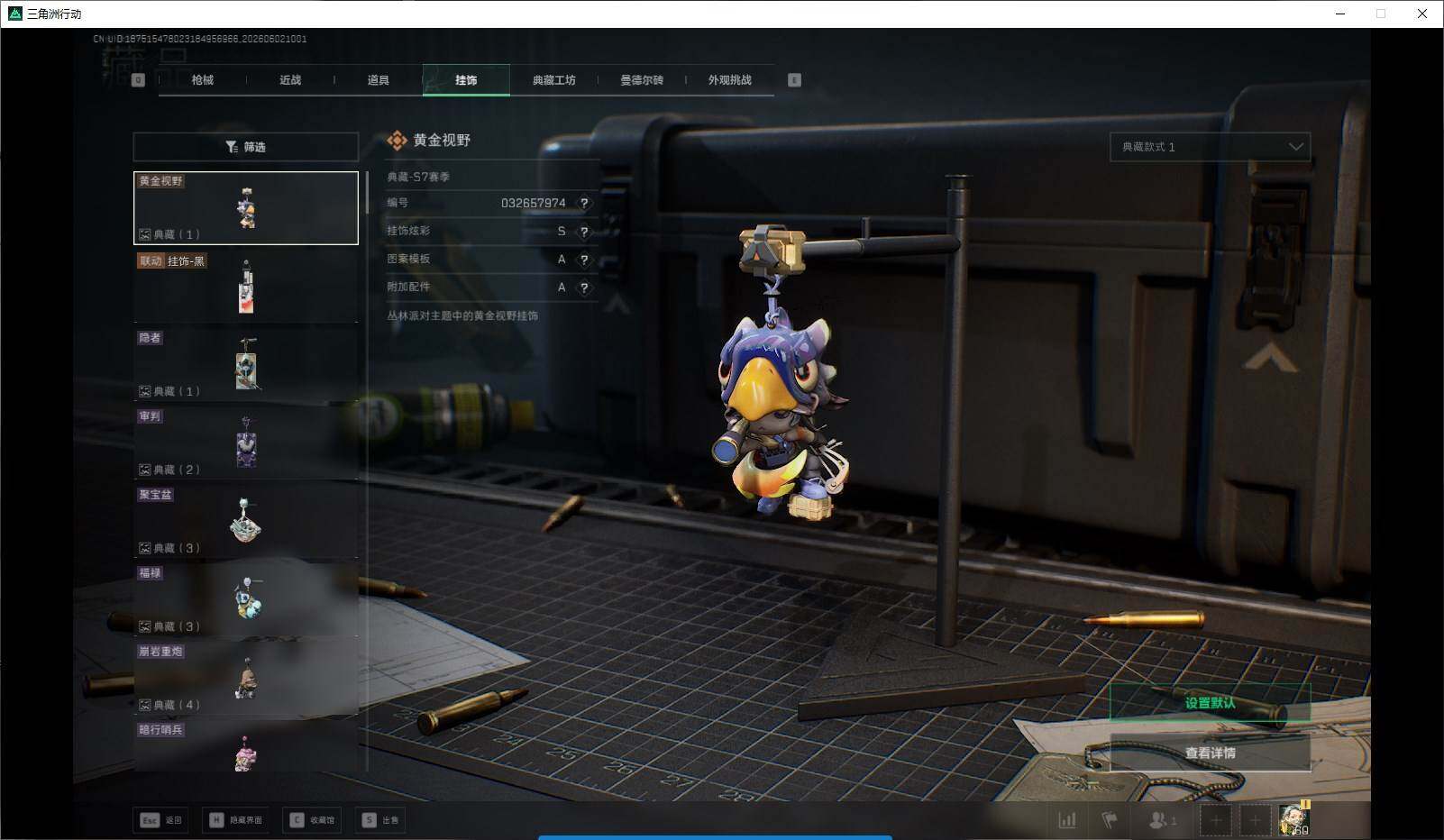Image resolution: width=1444 pixels, height=840 pixels.
Task: Expand the 典藏款式 1 dropdown
Action: (x=1210, y=147)
